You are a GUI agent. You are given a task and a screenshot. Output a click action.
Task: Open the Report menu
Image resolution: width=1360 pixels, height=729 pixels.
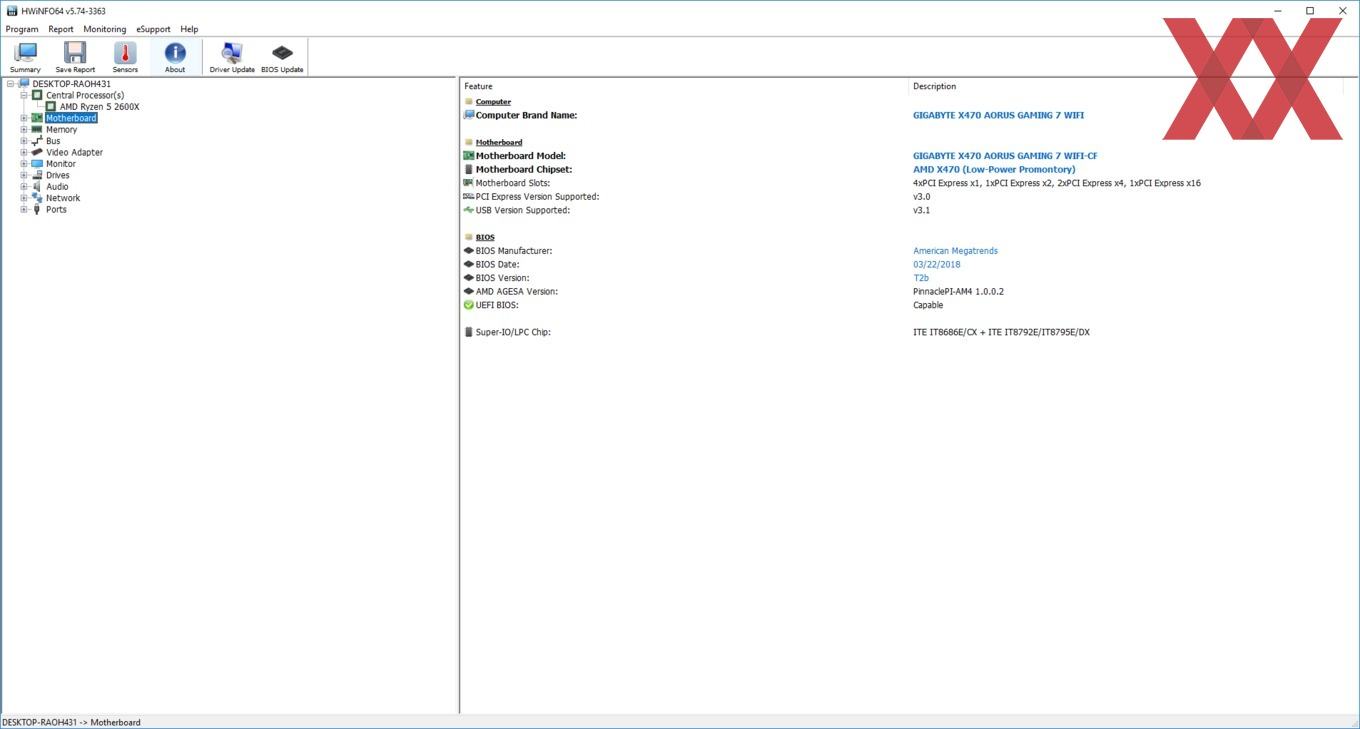coord(61,29)
